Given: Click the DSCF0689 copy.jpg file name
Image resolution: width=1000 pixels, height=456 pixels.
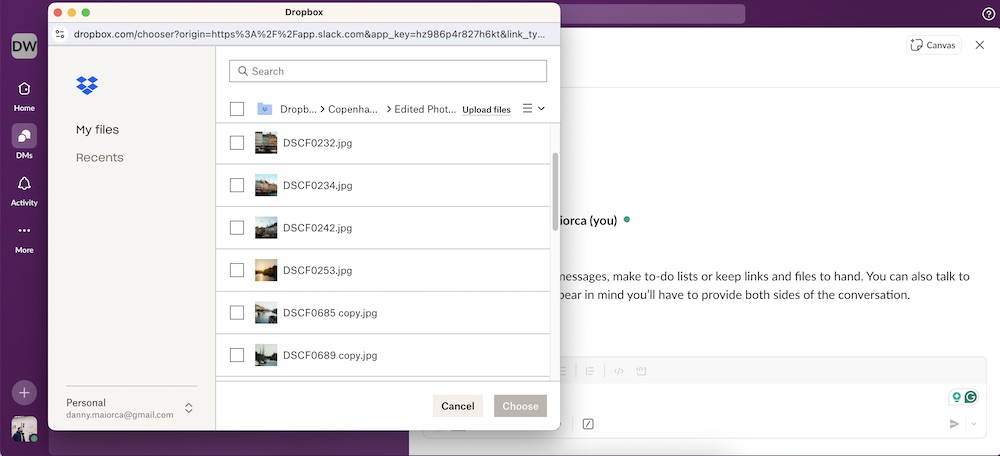Looking at the screenshot, I should pyautogui.click(x=330, y=355).
